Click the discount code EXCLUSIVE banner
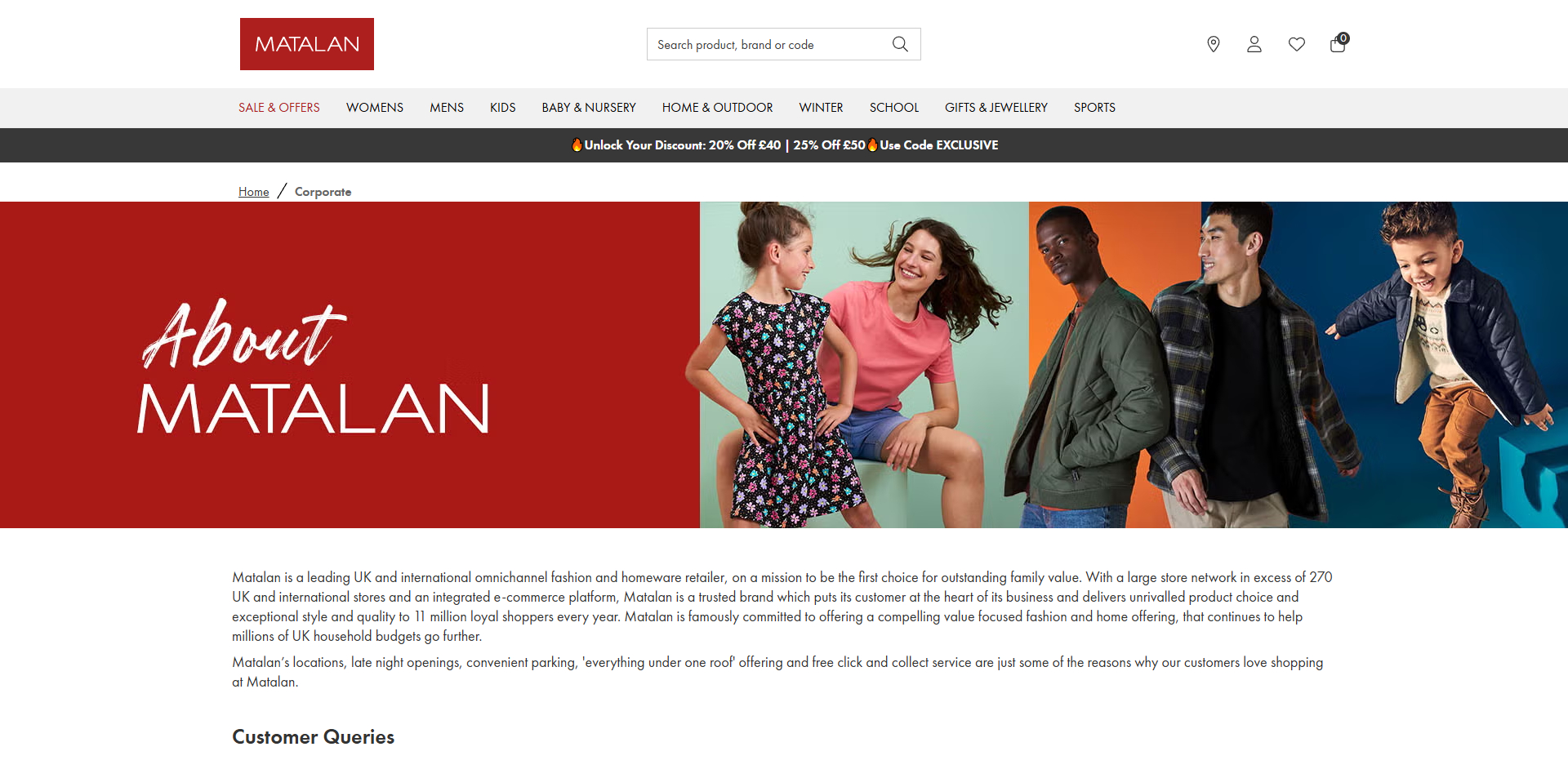The image size is (1568, 778). pyautogui.click(x=784, y=145)
